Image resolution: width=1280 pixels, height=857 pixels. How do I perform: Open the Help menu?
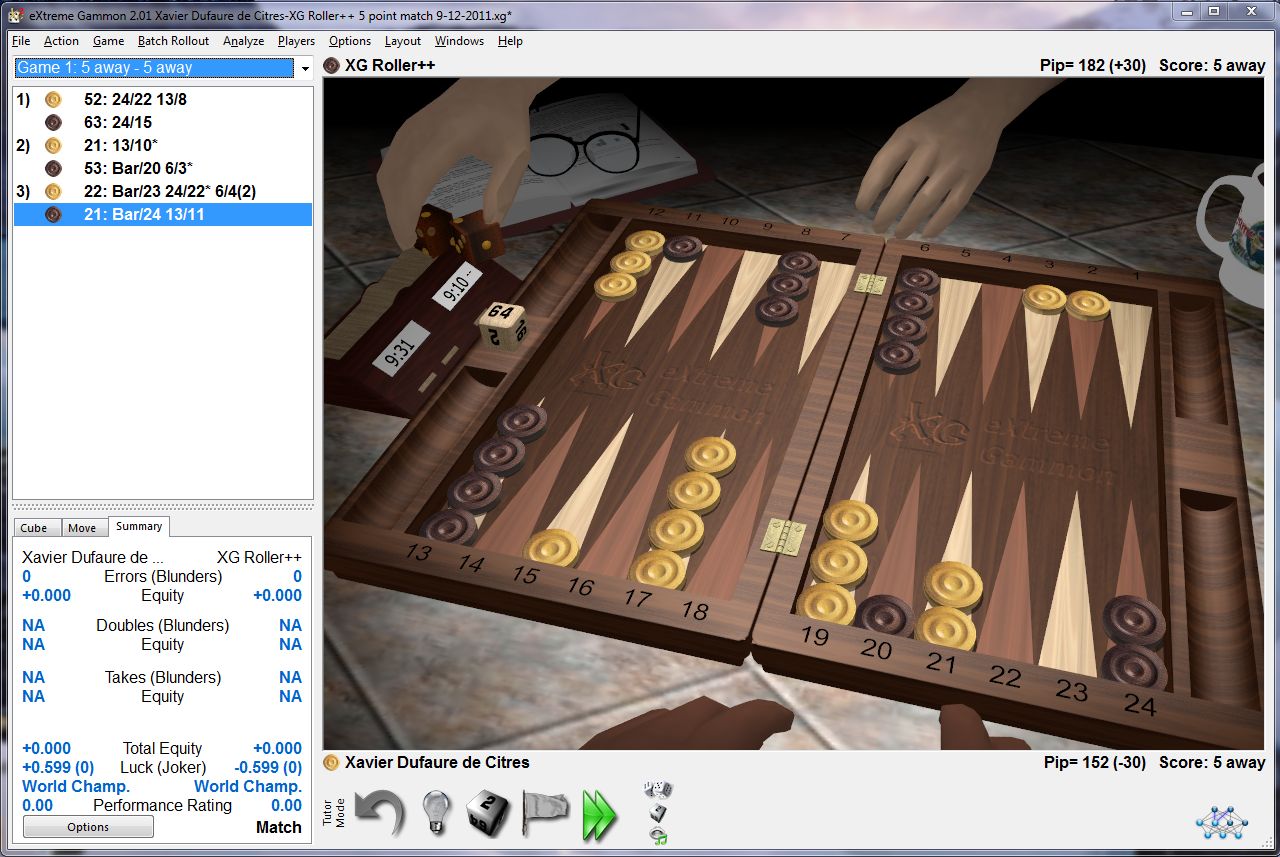[x=510, y=41]
